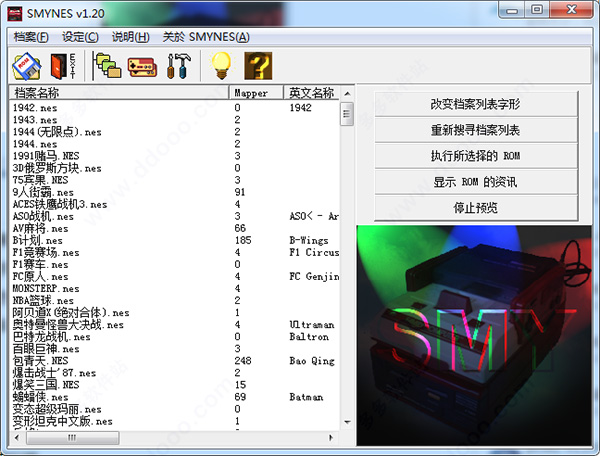
Task: Click the red EXIT door icon
Action: click(x=63, y=67)
